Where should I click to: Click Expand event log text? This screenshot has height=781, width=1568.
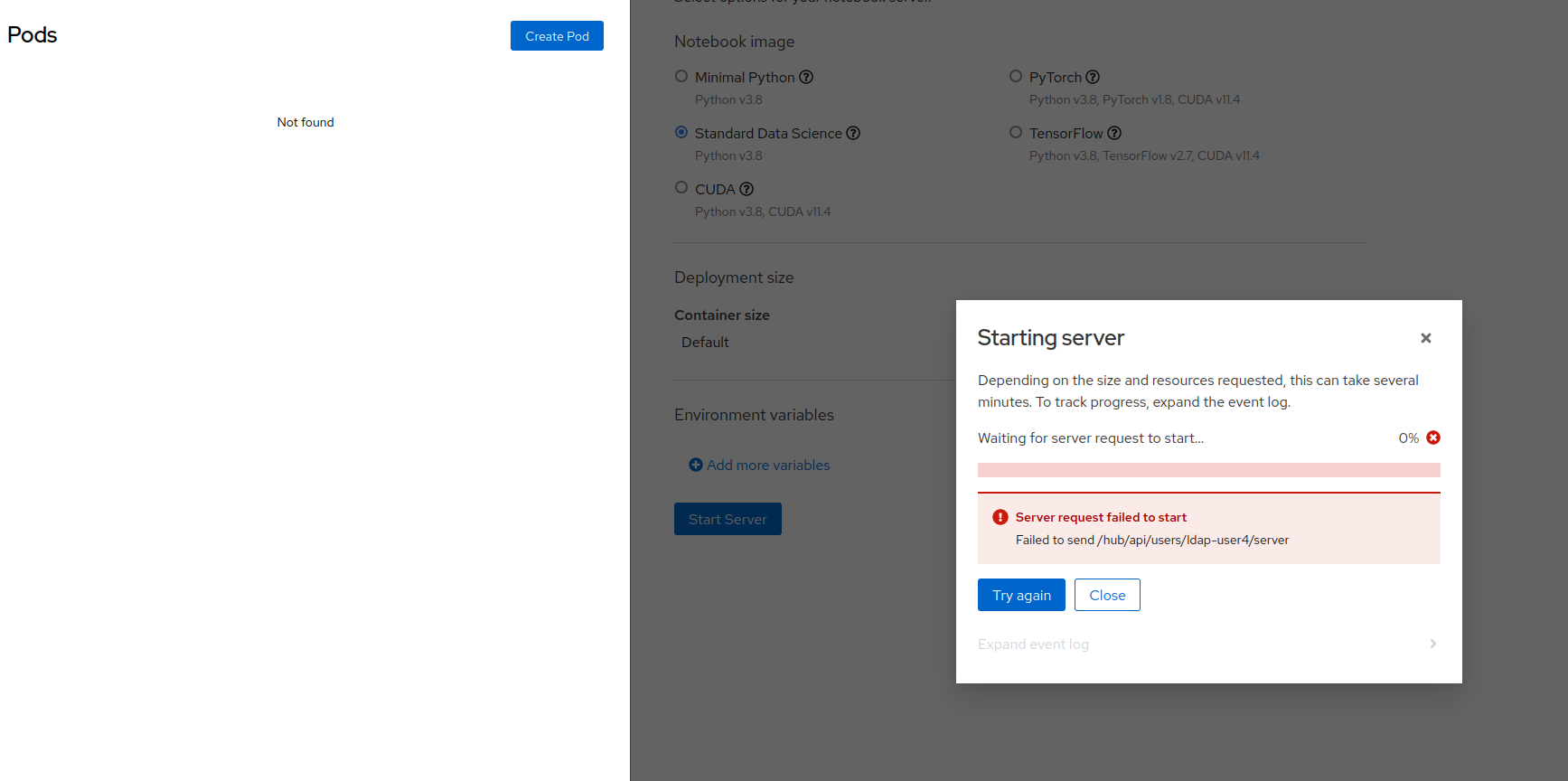(x=1033, y=645)
